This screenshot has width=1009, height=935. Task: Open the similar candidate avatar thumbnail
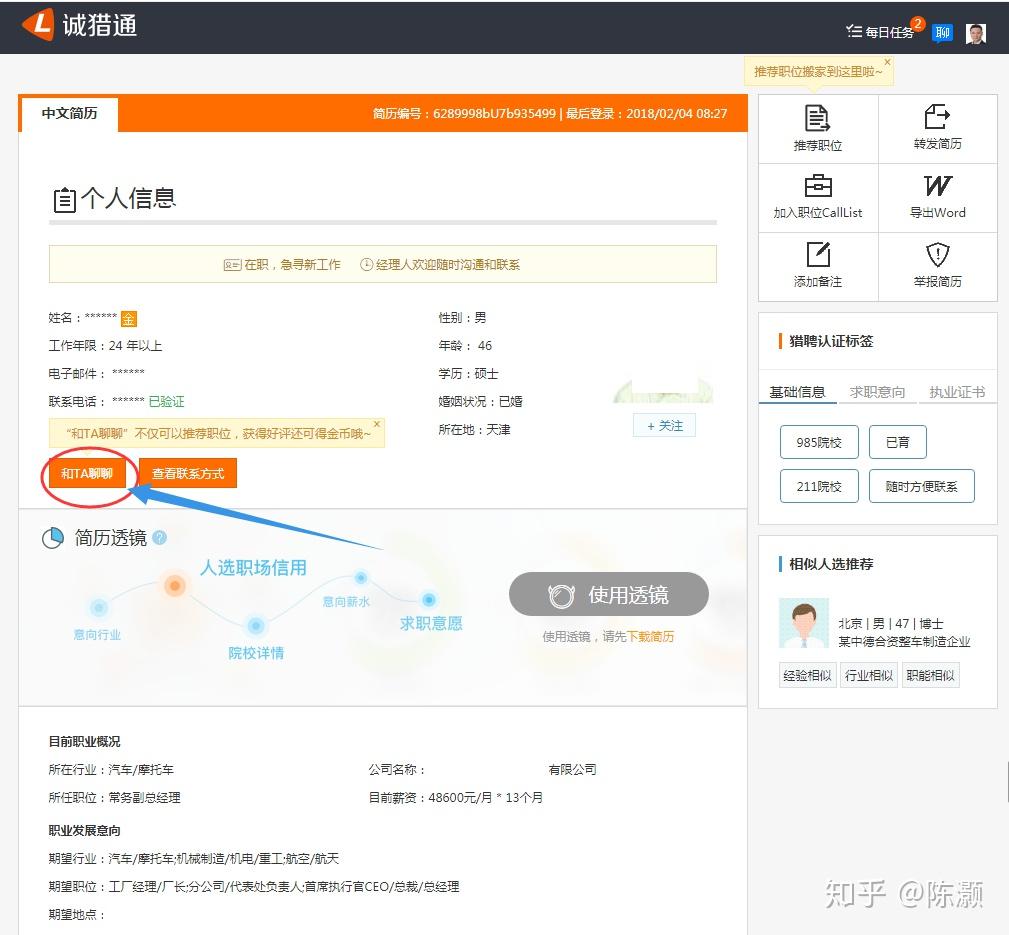[x=804, y=623]
